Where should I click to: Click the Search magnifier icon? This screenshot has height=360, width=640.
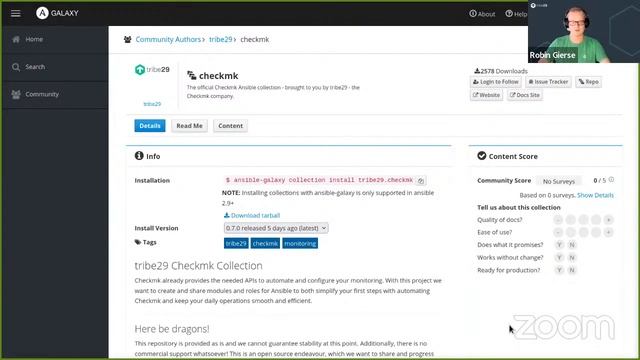[x=16, y=67]
